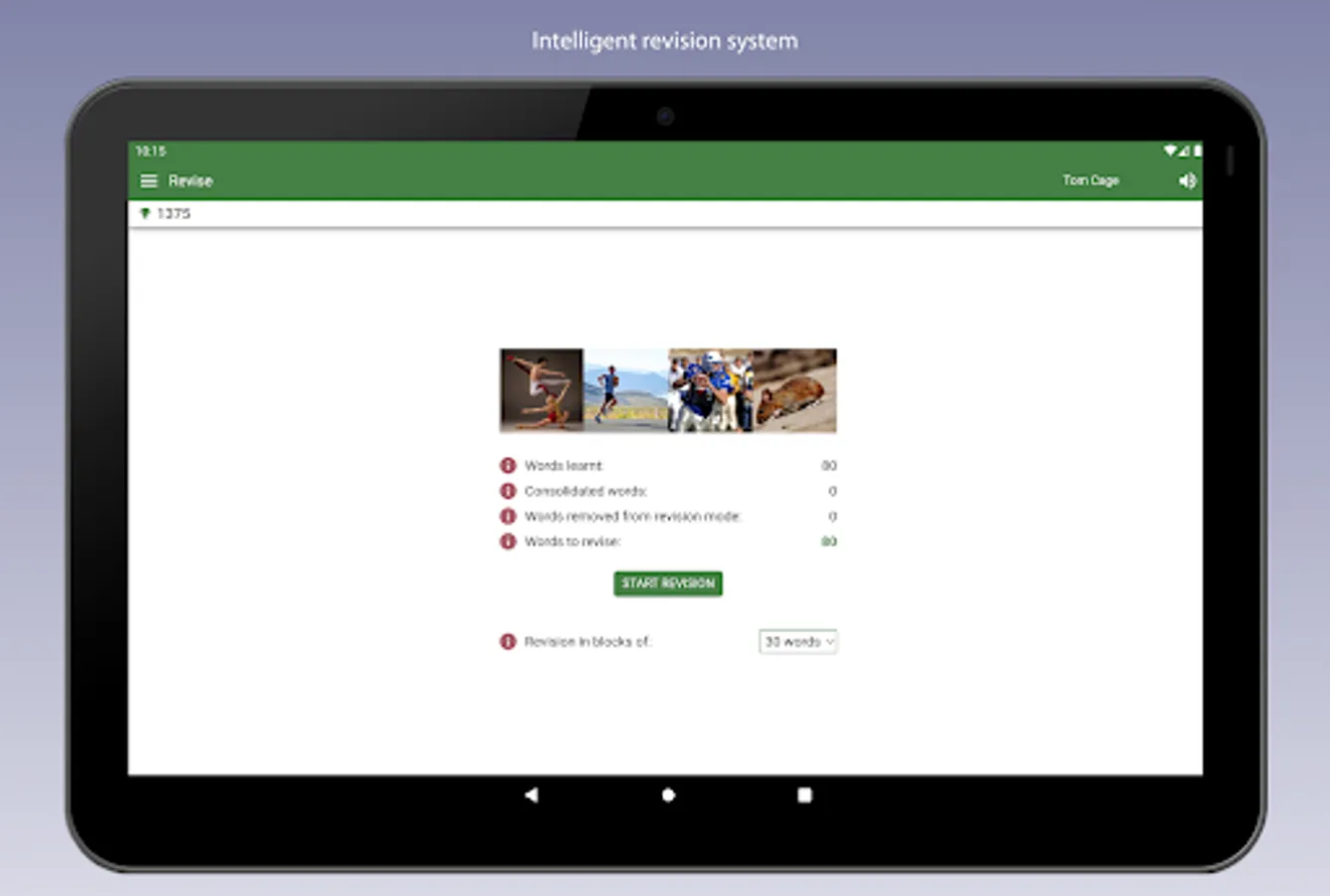Tap the Revise screen title

click(x=190, y=181)
